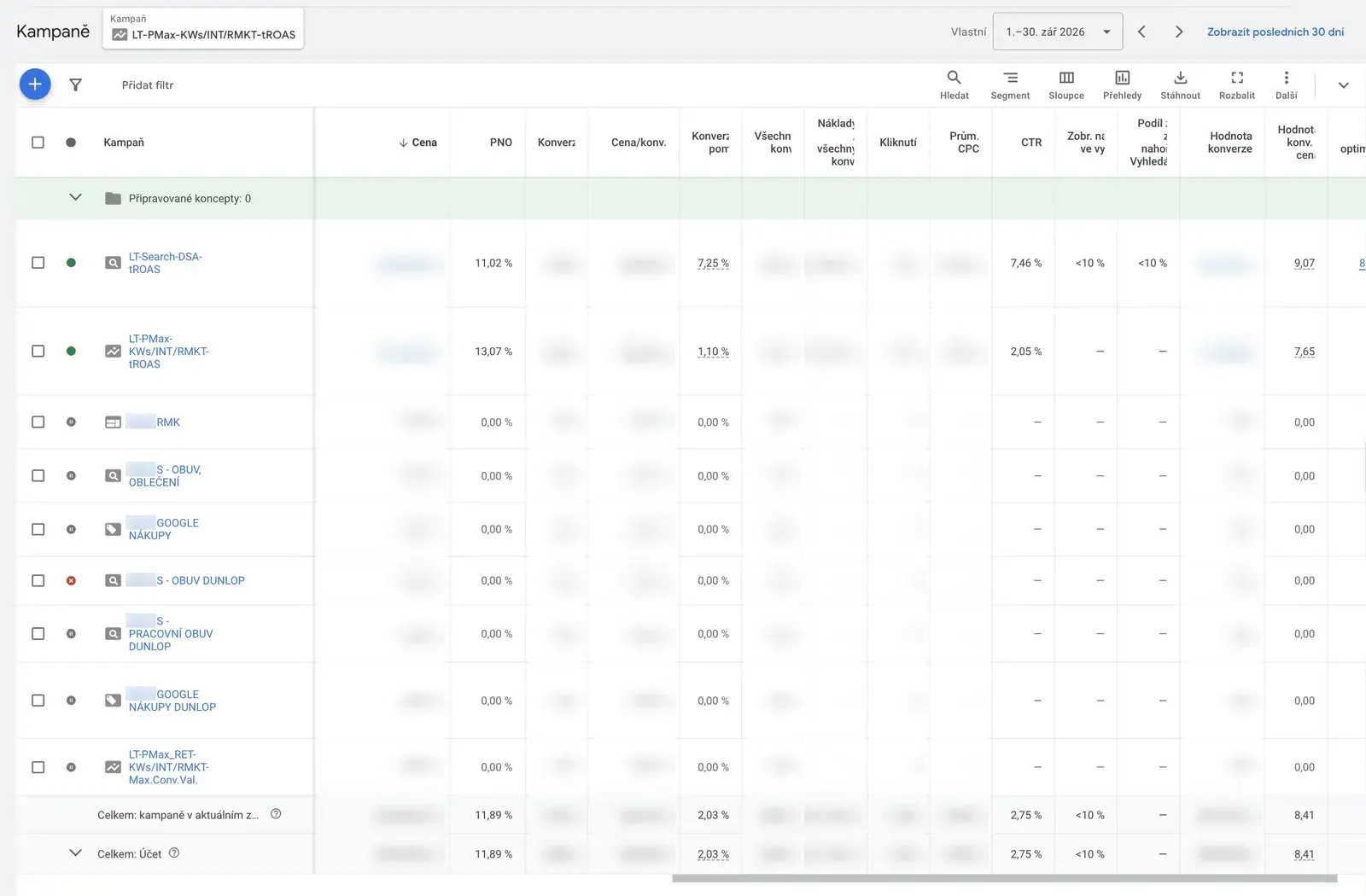Image resolution: width=1366 pixels, height=896 pixels.
Task: Click the Stáhnout download tool
Action: pyautogui.click(x=1180, y=84)
